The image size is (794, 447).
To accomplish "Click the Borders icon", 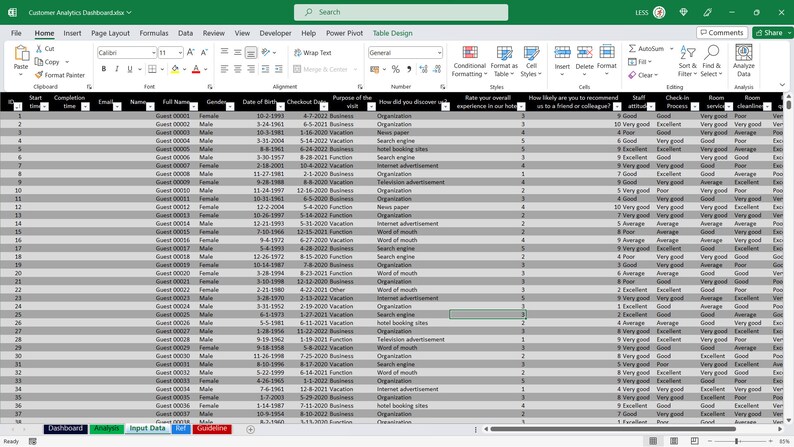I will pos(152,69).
